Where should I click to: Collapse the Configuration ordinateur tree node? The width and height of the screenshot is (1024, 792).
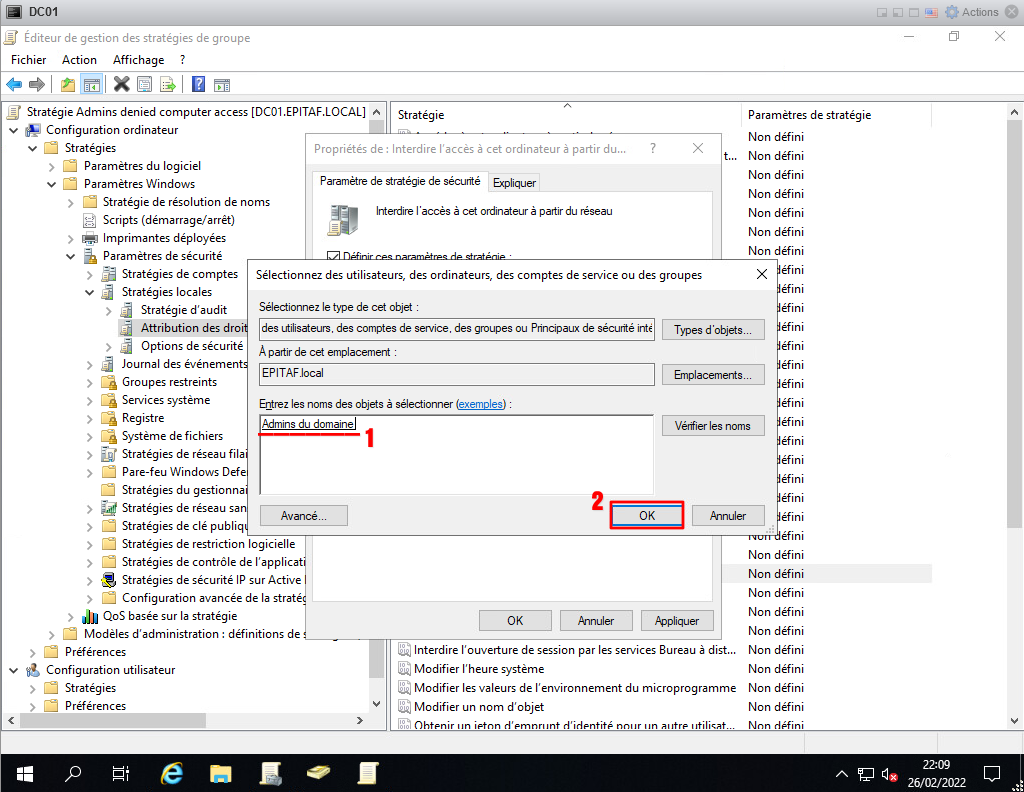13,130
